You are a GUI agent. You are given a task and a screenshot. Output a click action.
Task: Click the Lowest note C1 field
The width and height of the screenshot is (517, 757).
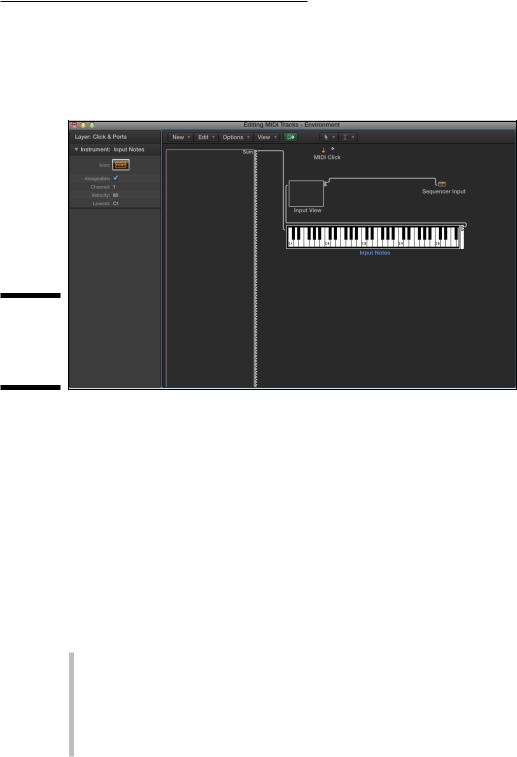pyautogui.click(x=116, y=204)
